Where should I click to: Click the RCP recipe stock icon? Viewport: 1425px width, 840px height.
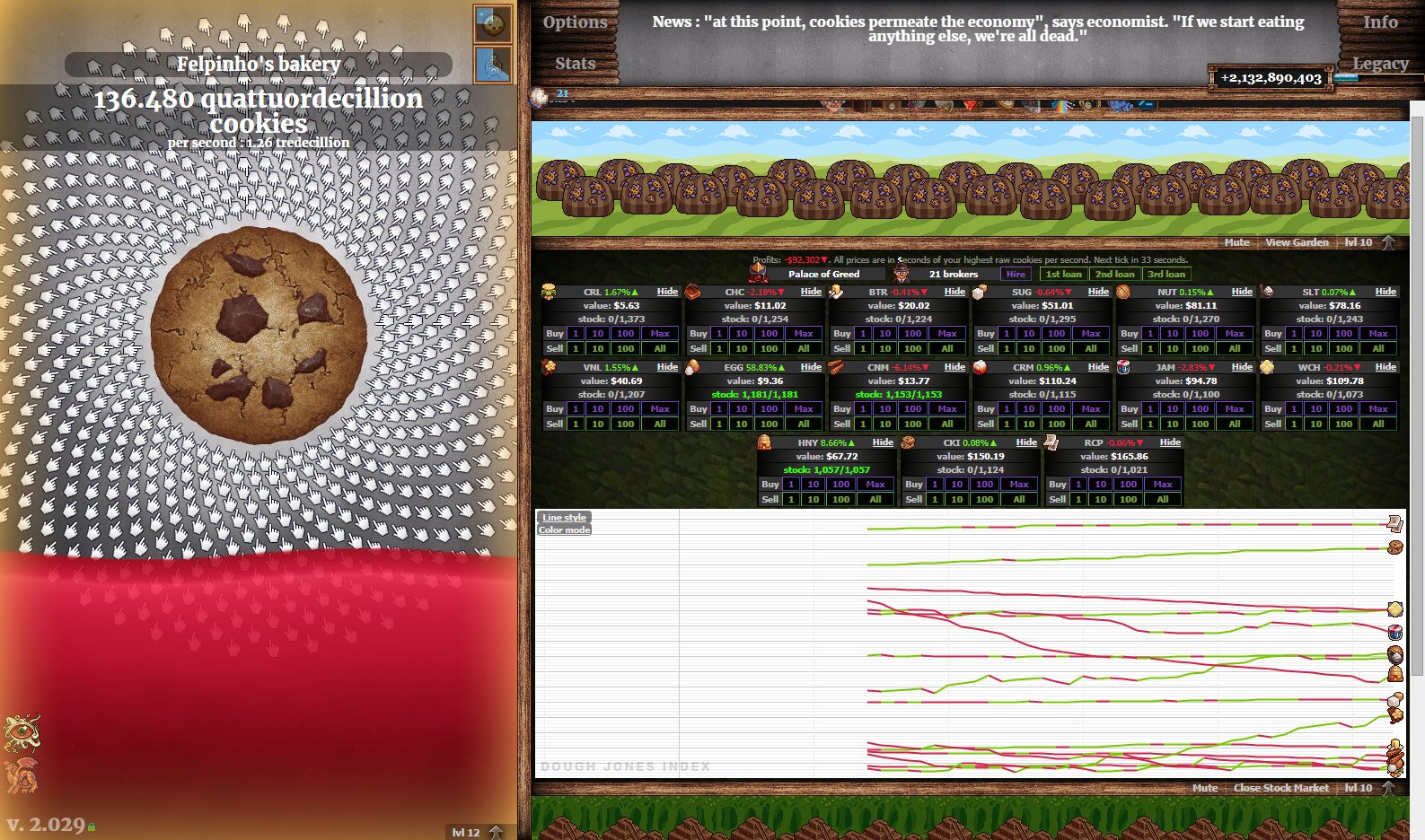[x=1051, y=442]
